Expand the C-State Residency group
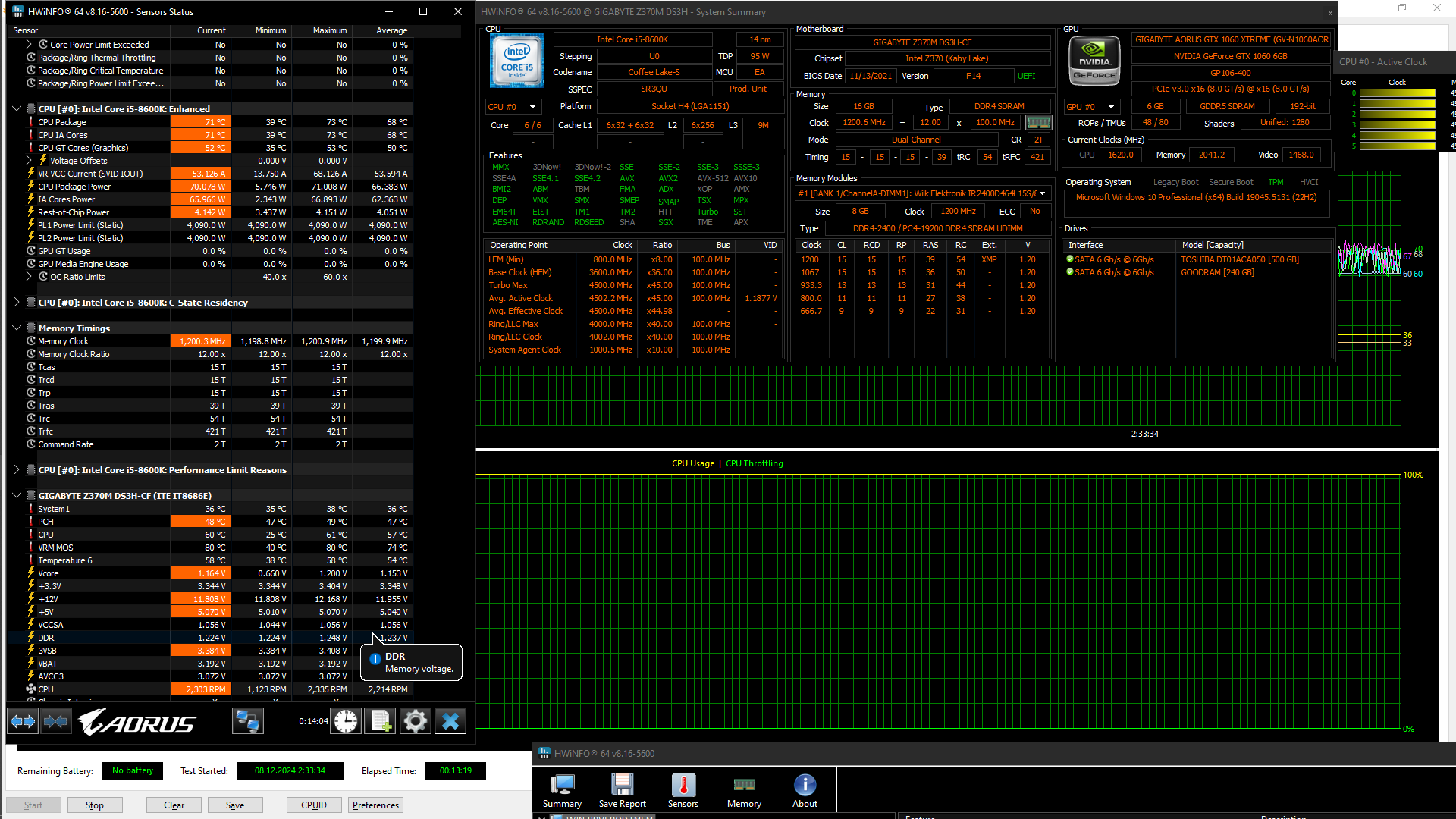Image resolution: width=1456 pixels, height=819 pixels. (17, 303)
